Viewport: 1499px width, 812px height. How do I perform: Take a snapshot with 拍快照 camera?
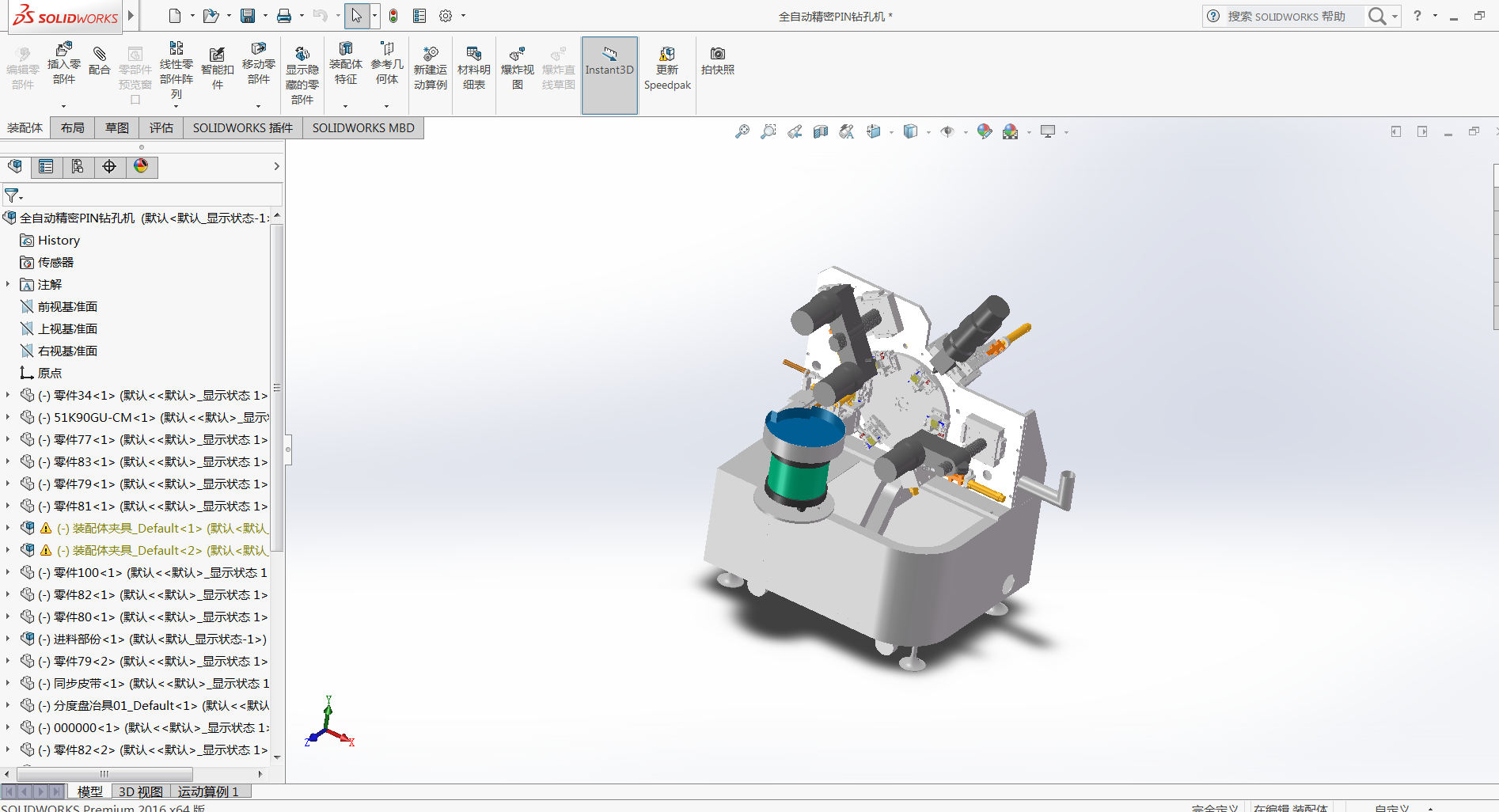pyautogui.click(x=717, y=60)
